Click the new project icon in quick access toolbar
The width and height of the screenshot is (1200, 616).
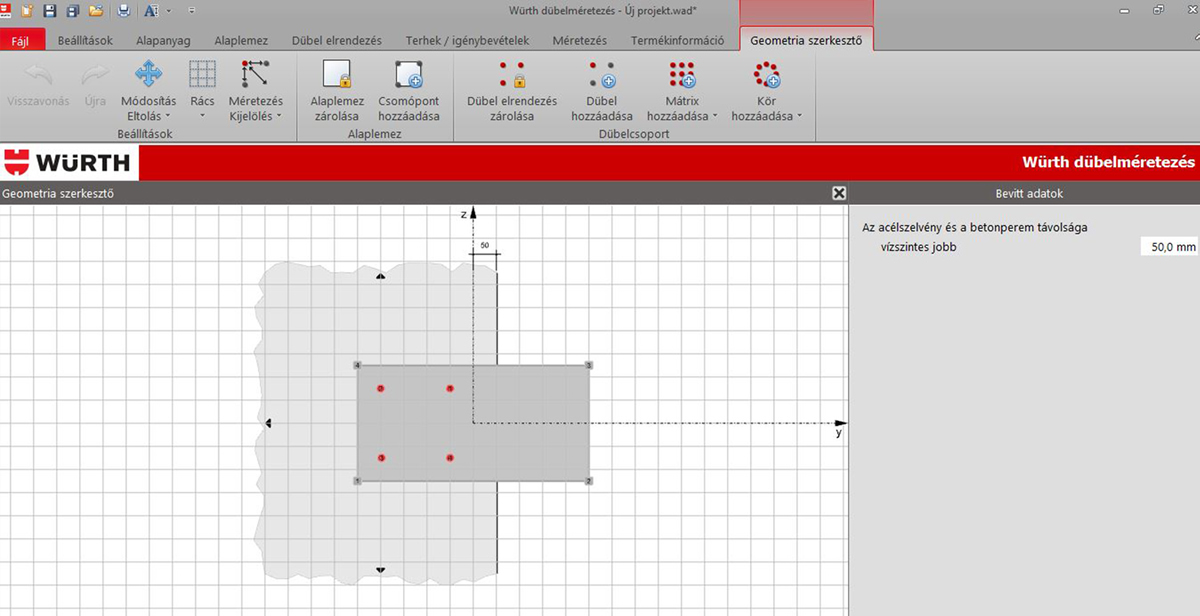click(x=26, y=10)
